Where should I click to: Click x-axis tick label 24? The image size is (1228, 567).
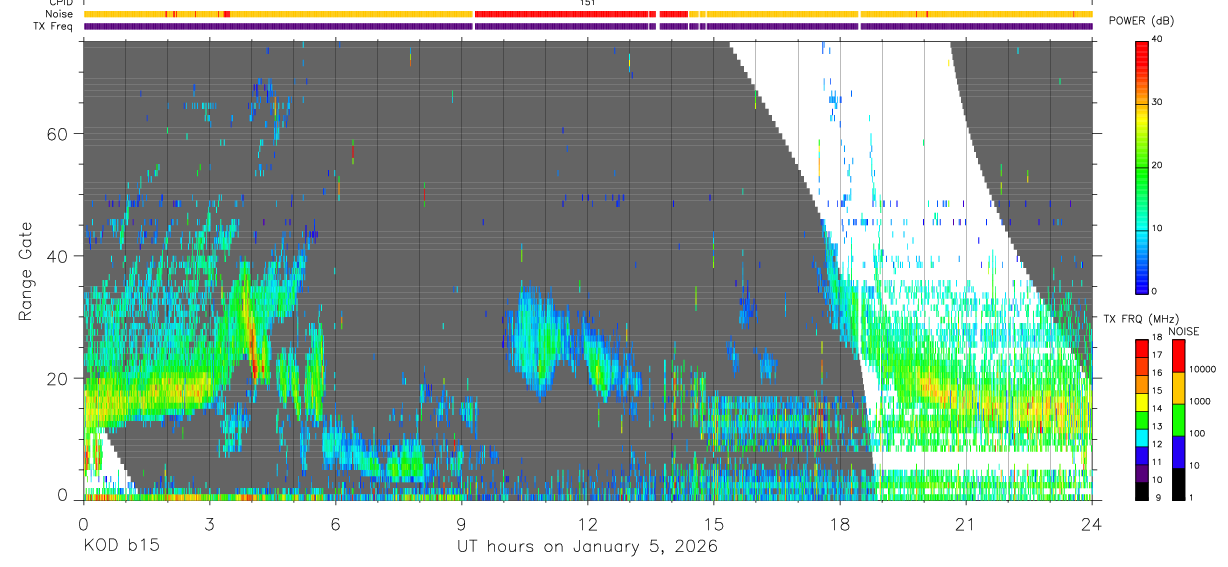pos(1091,523)
